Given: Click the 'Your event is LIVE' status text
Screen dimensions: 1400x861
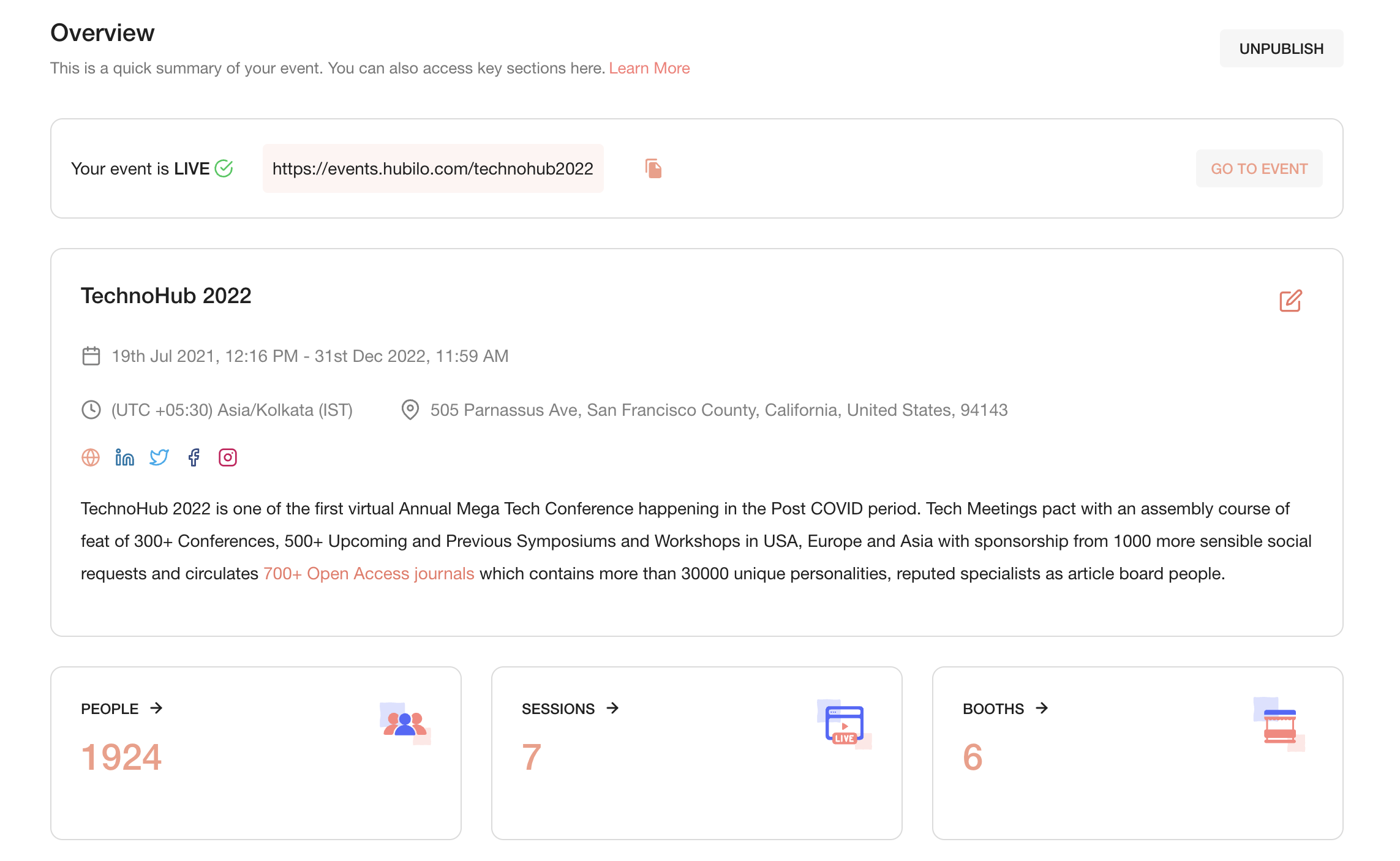Looking at the screenshot, I should (x=140, y=168).
